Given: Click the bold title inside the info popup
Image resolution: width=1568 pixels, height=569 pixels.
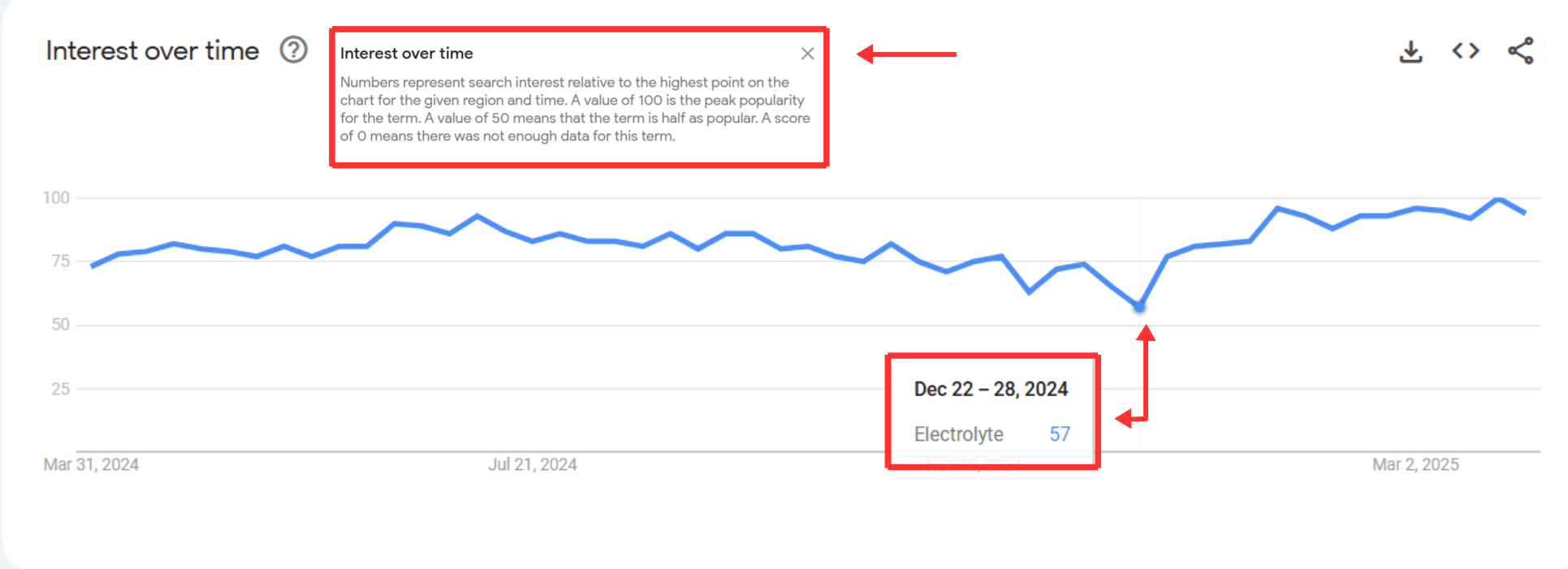Looking at the screenshot, I should click(x=406, y=54).
